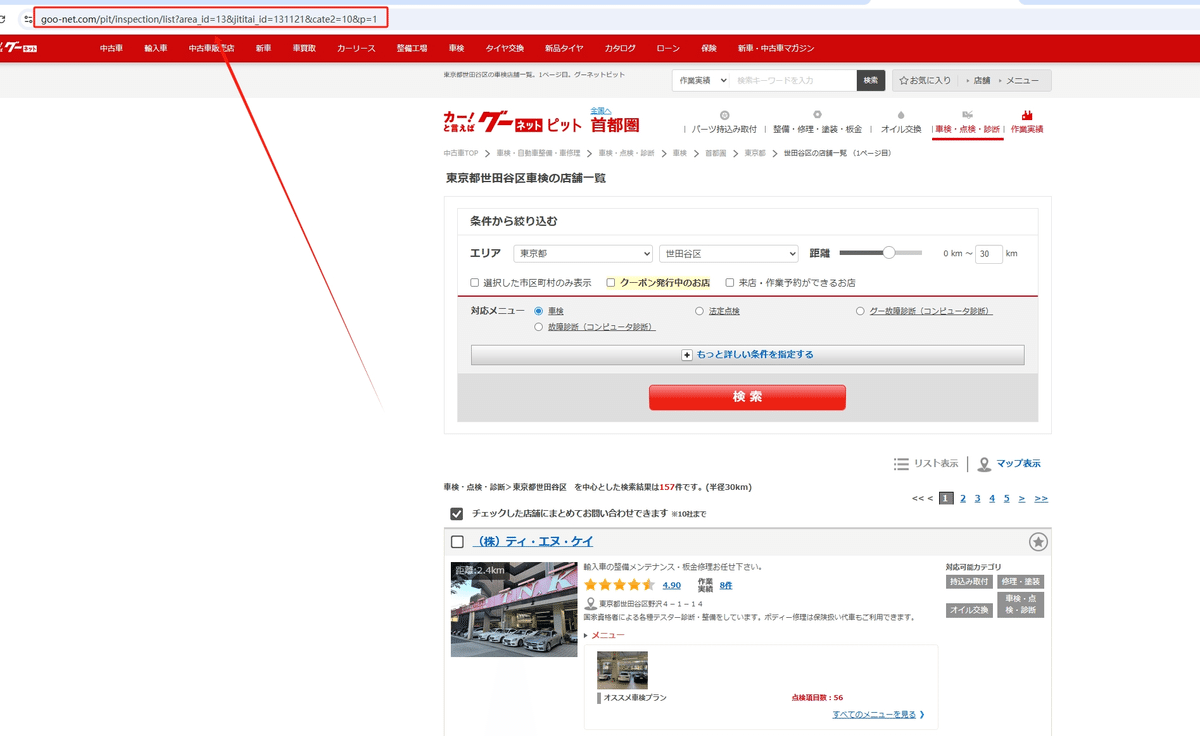The image size is (1200, 736).
Task: Go to results page 2
Action: [963, 498]
